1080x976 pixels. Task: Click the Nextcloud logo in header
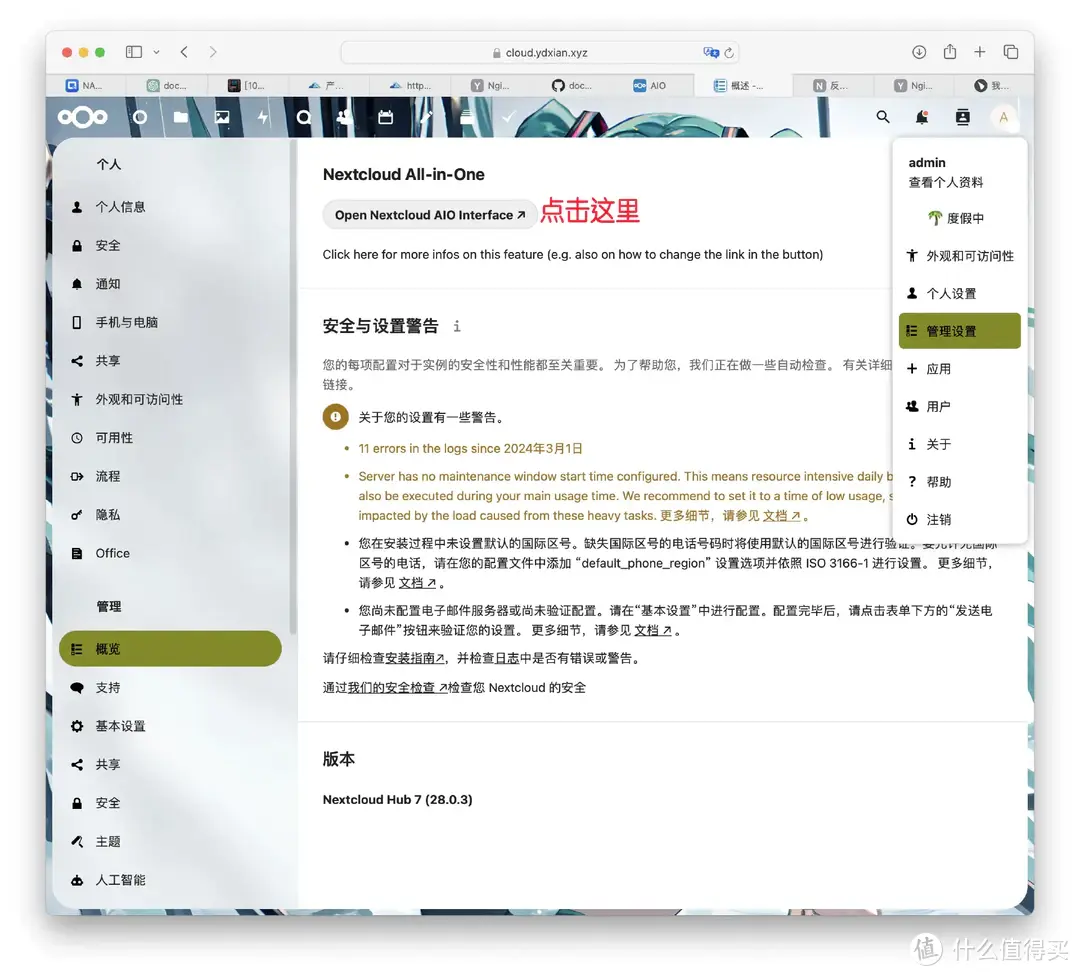click(x=83, y=117)
